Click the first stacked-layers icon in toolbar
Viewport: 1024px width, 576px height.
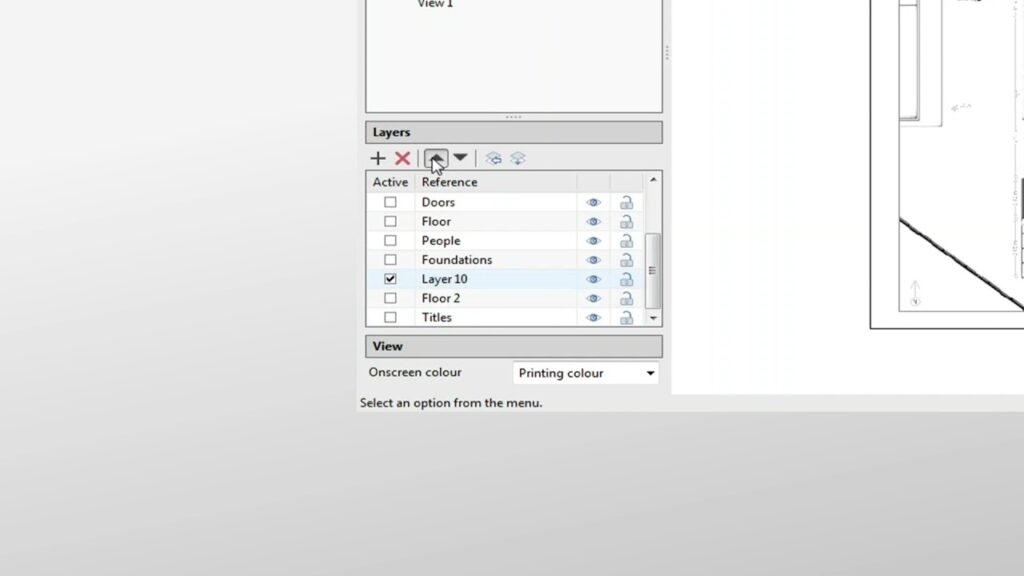pyautogui.click(x=493, y=158)
